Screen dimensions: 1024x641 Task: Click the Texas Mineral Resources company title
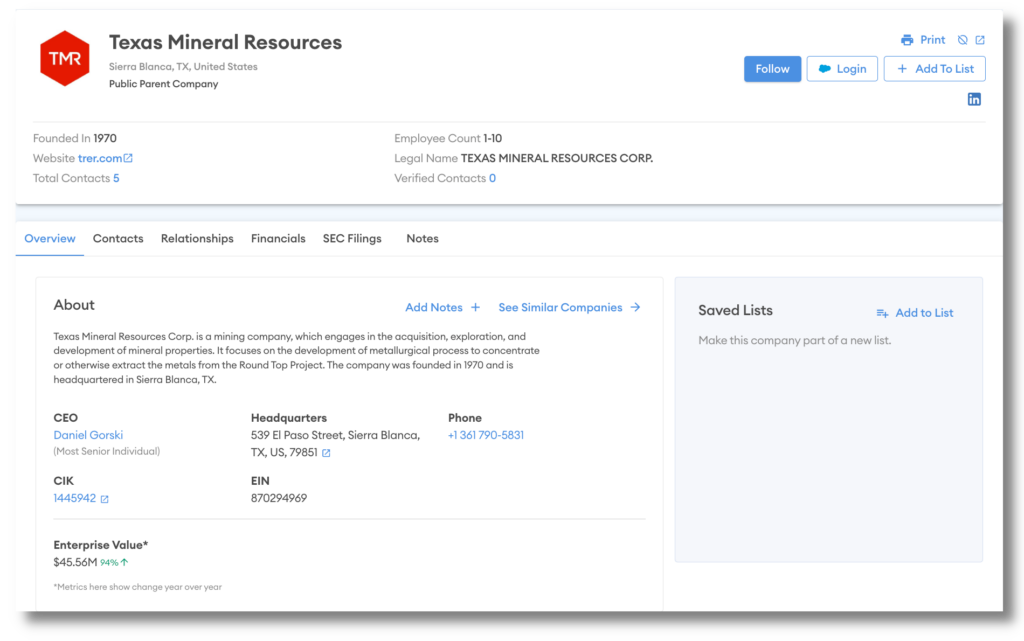(x=225, y=42)
